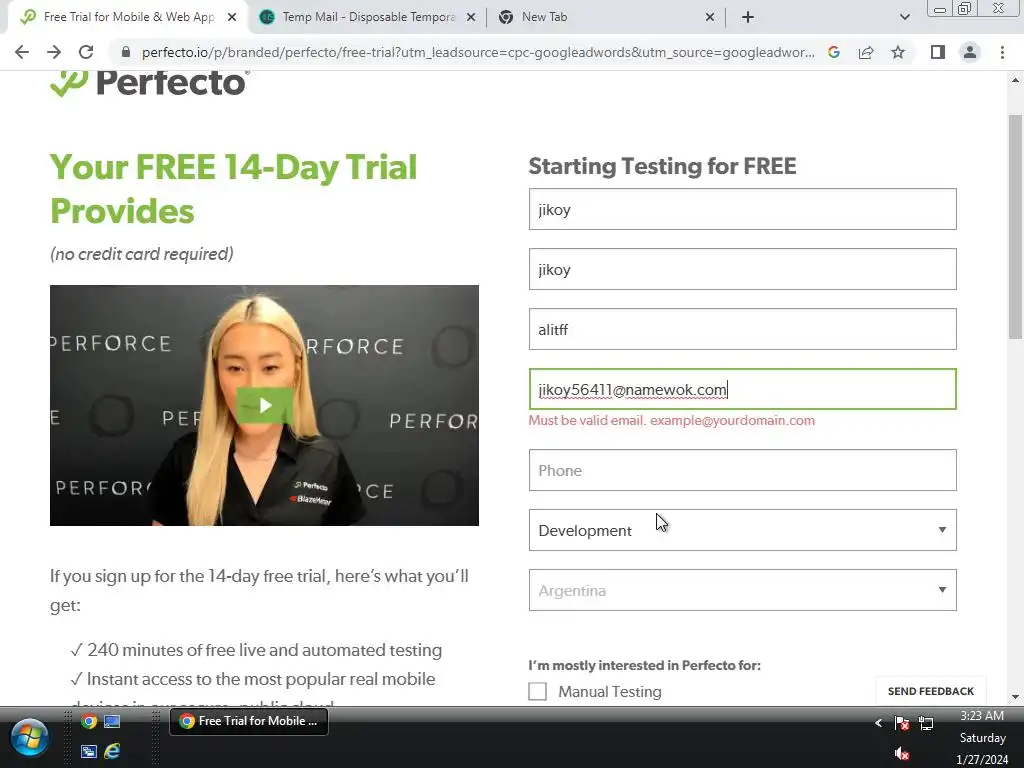The image size is (1024, 768).
Task: Select the Free Trial for Mobile tab
Action: click(x=129, y=17)
